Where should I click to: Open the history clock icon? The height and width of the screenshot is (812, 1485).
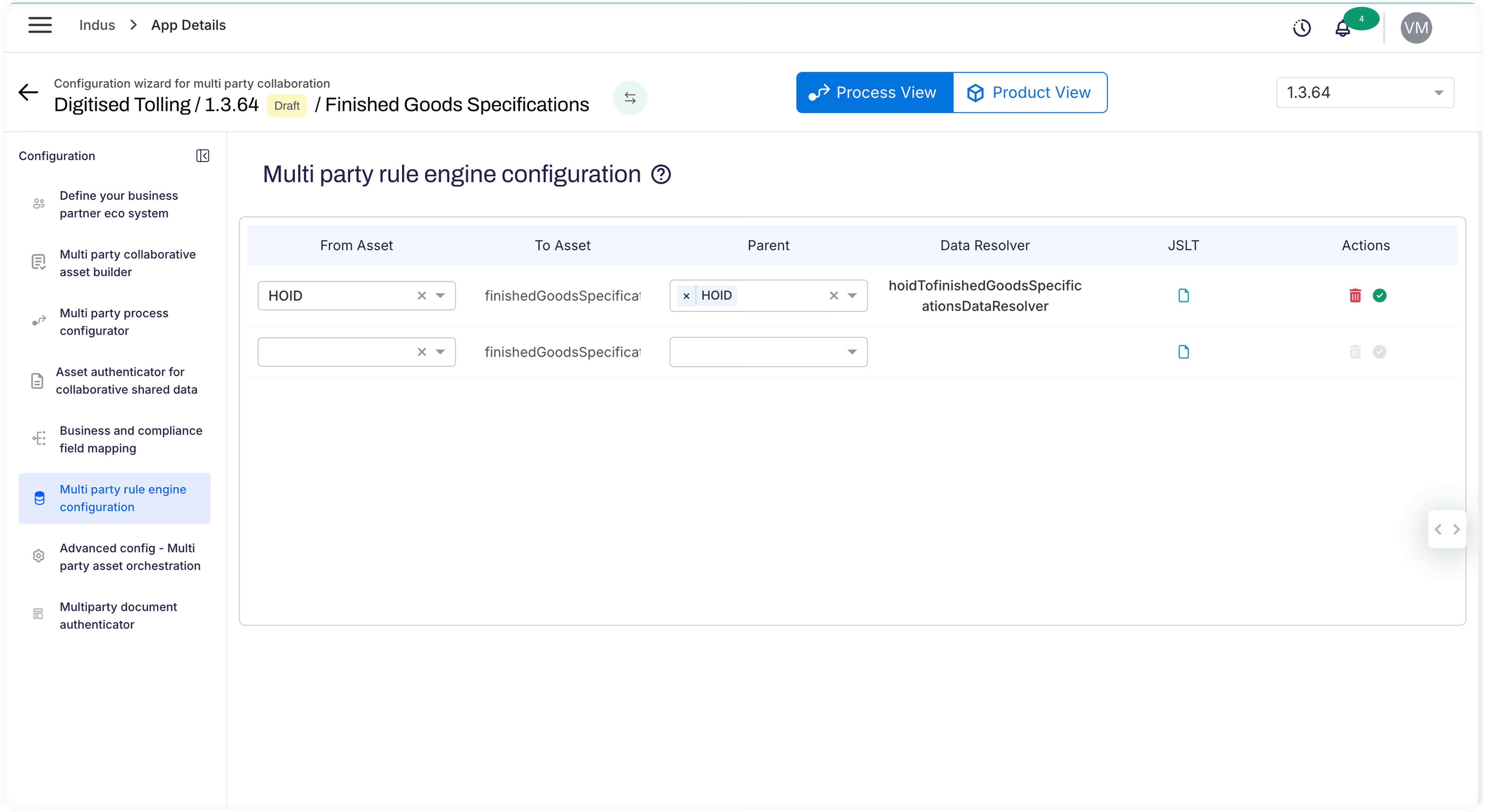point(1302,28)
